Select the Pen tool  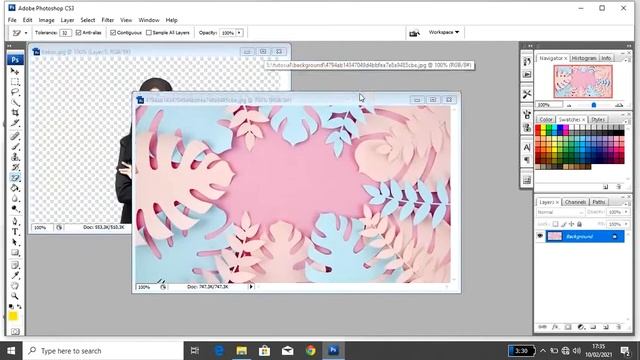15,222
